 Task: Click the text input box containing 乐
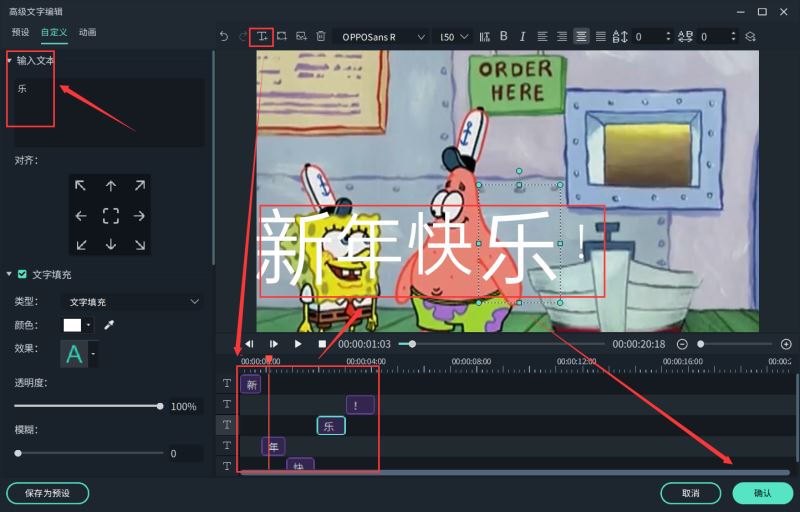coord(110,112)
